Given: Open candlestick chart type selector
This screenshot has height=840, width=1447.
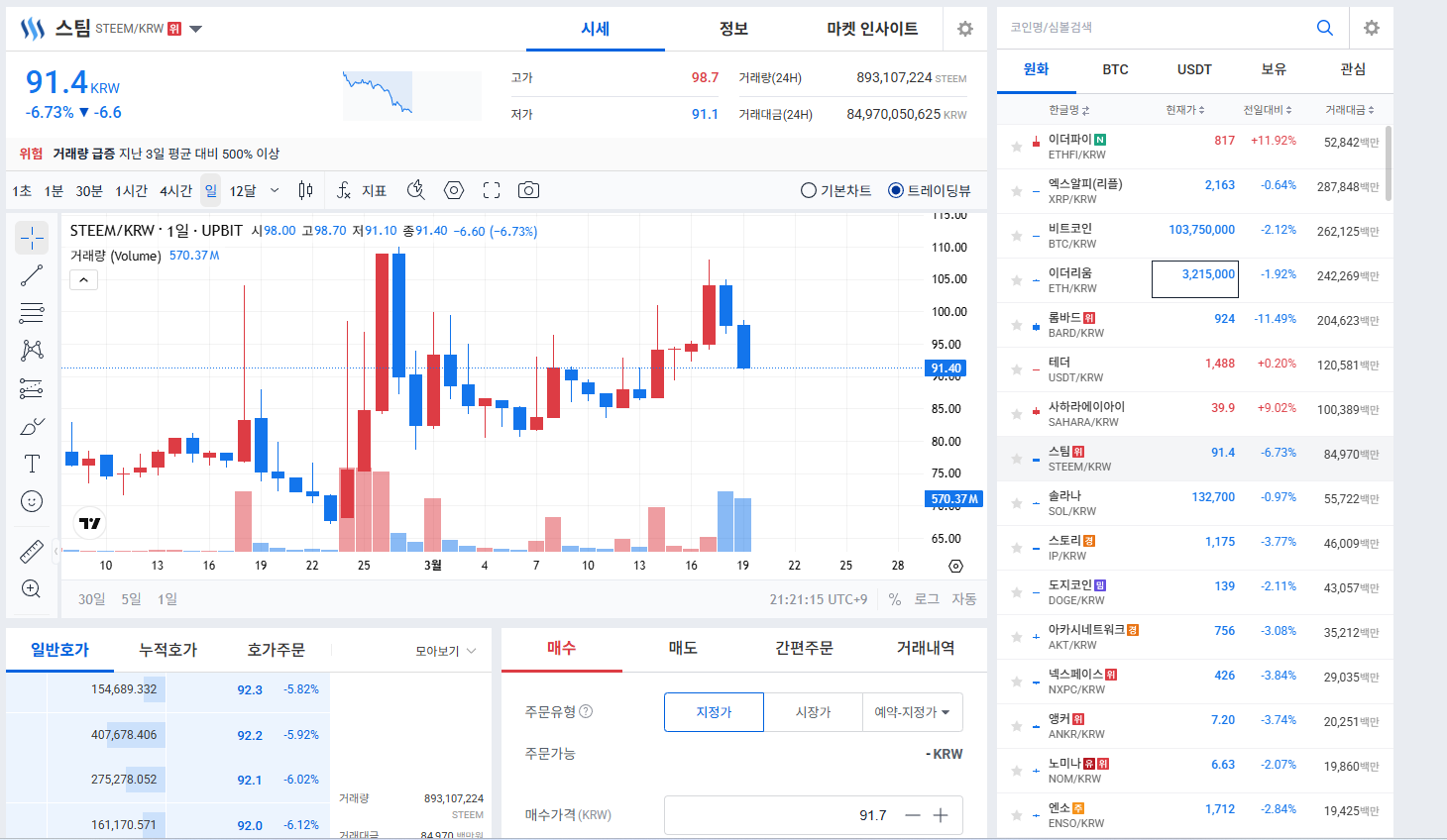Looking at the screenshot, I should point(305,190).
